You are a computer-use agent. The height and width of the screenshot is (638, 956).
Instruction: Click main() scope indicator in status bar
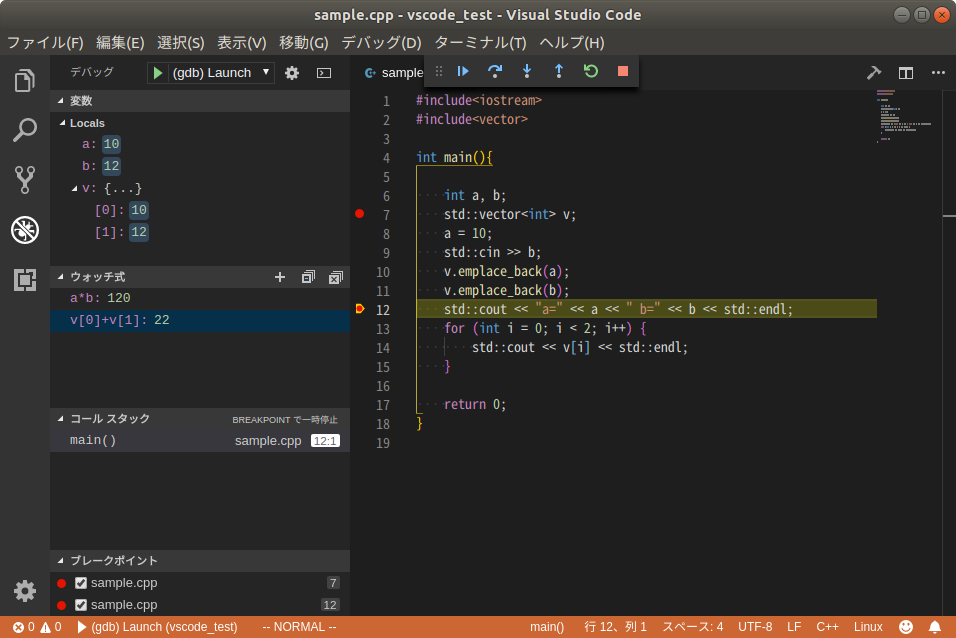pyautogui.click(x=547, y=627)
